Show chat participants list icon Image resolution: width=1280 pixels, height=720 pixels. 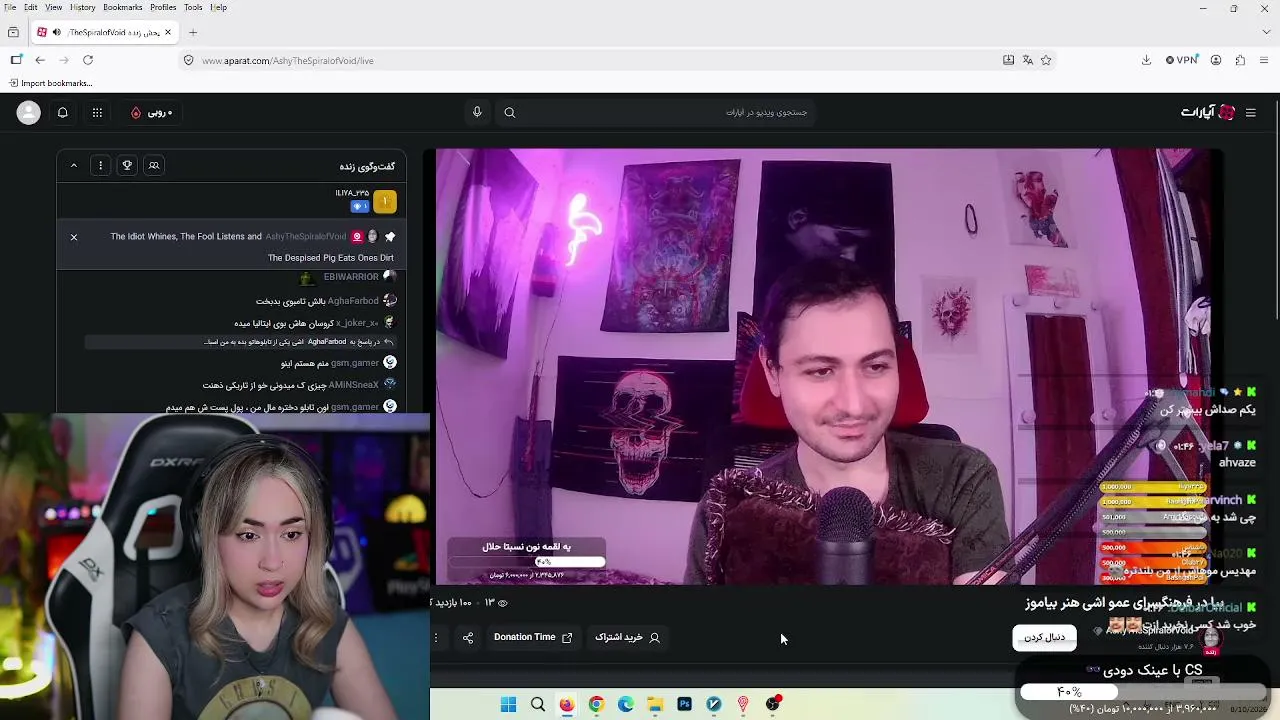pyautogui.click(x=154, y=165)
